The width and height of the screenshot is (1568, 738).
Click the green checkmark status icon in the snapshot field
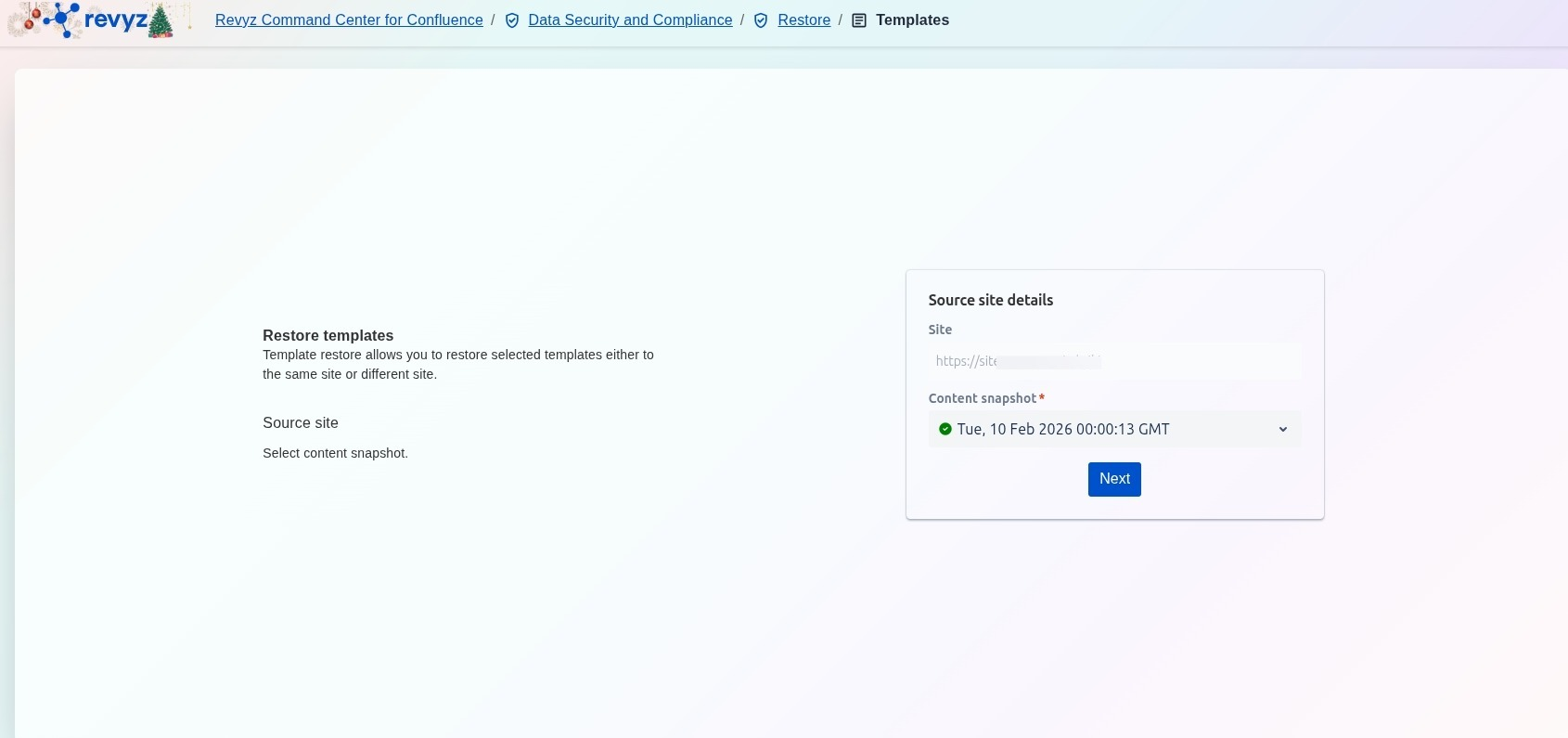coord(945,429)
